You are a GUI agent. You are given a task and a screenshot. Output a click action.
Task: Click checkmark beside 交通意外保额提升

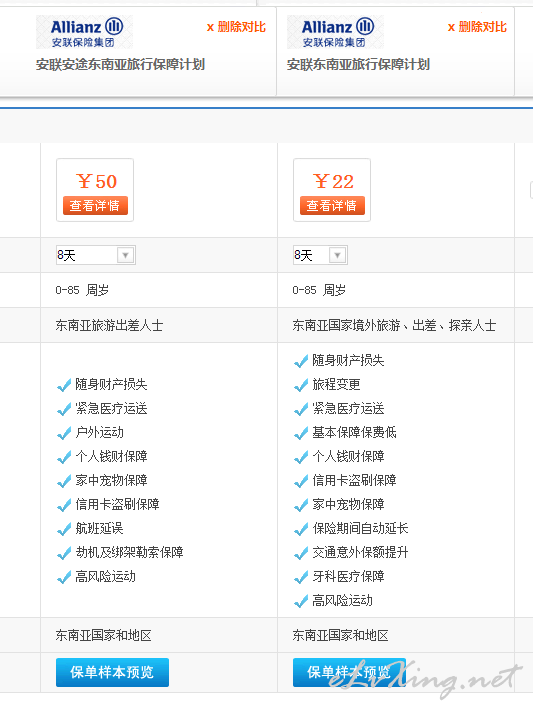pos(301,553)
